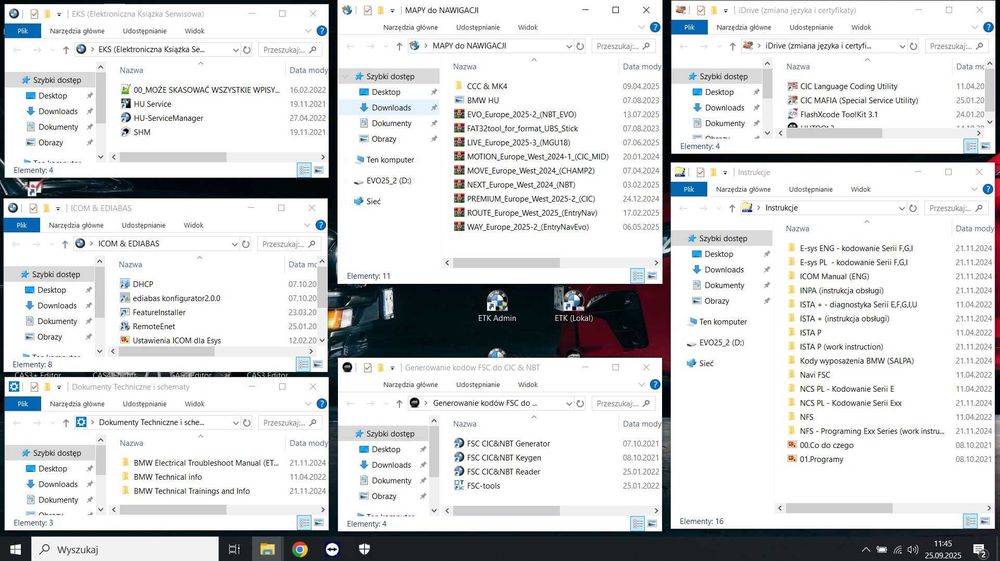Click the Wyszukaj taskbar search box
Viewport: 1000px width, 561px height.
coord(125,549)
